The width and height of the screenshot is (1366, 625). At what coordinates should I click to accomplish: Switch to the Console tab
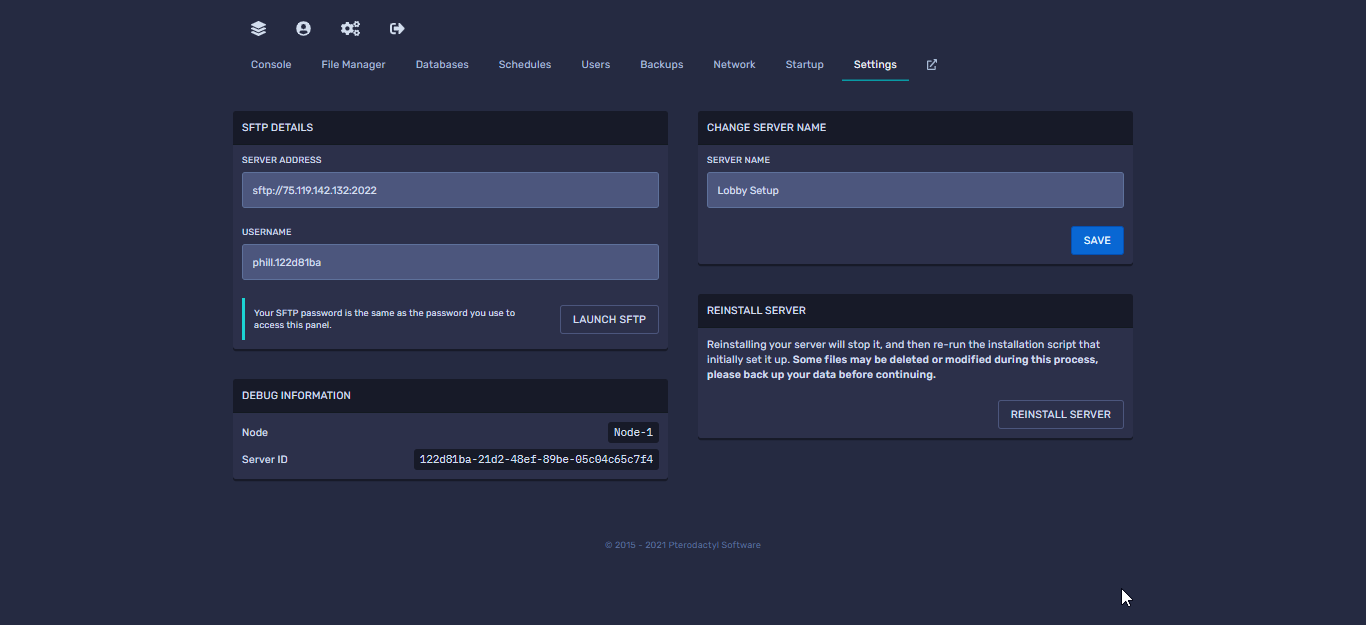click(271, 65)
